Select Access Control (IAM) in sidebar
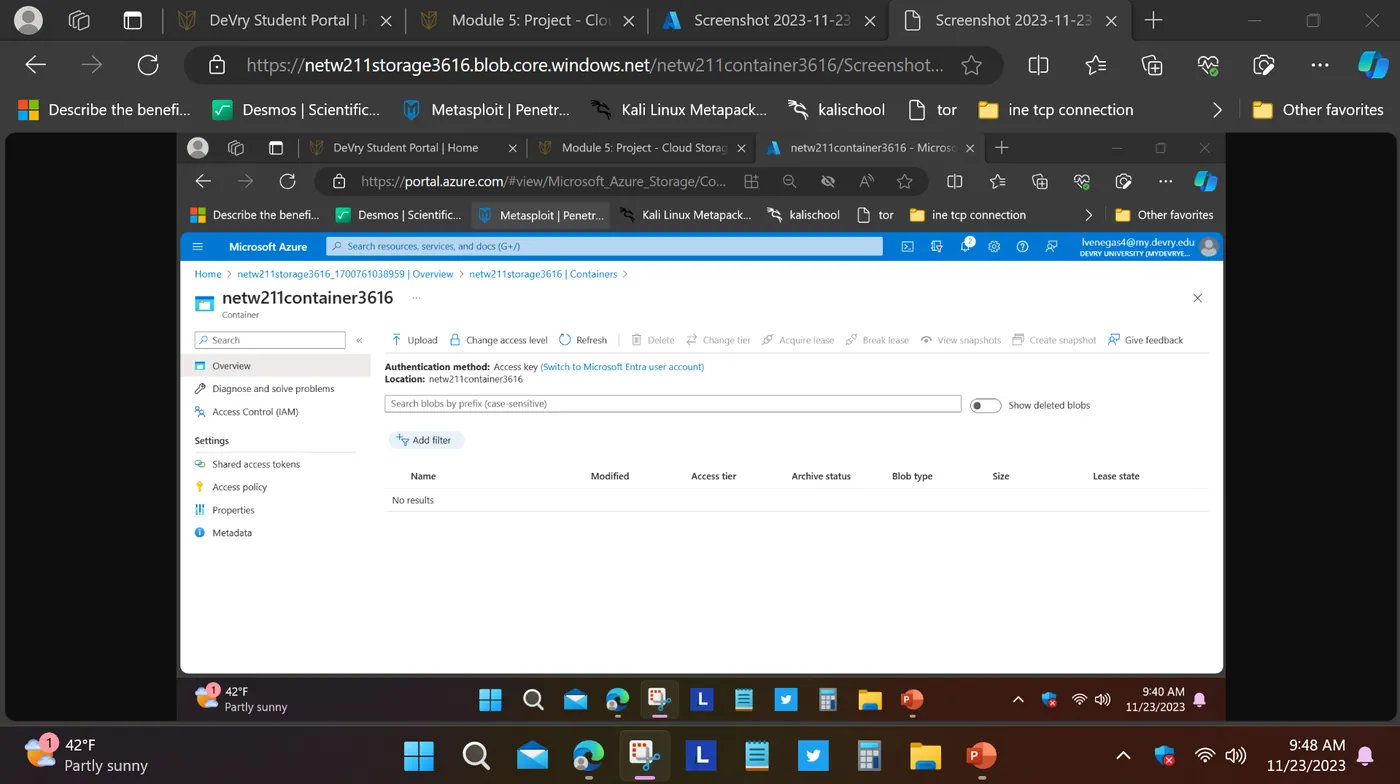Viewport: 1400px width, 784px height. [255, 412]
